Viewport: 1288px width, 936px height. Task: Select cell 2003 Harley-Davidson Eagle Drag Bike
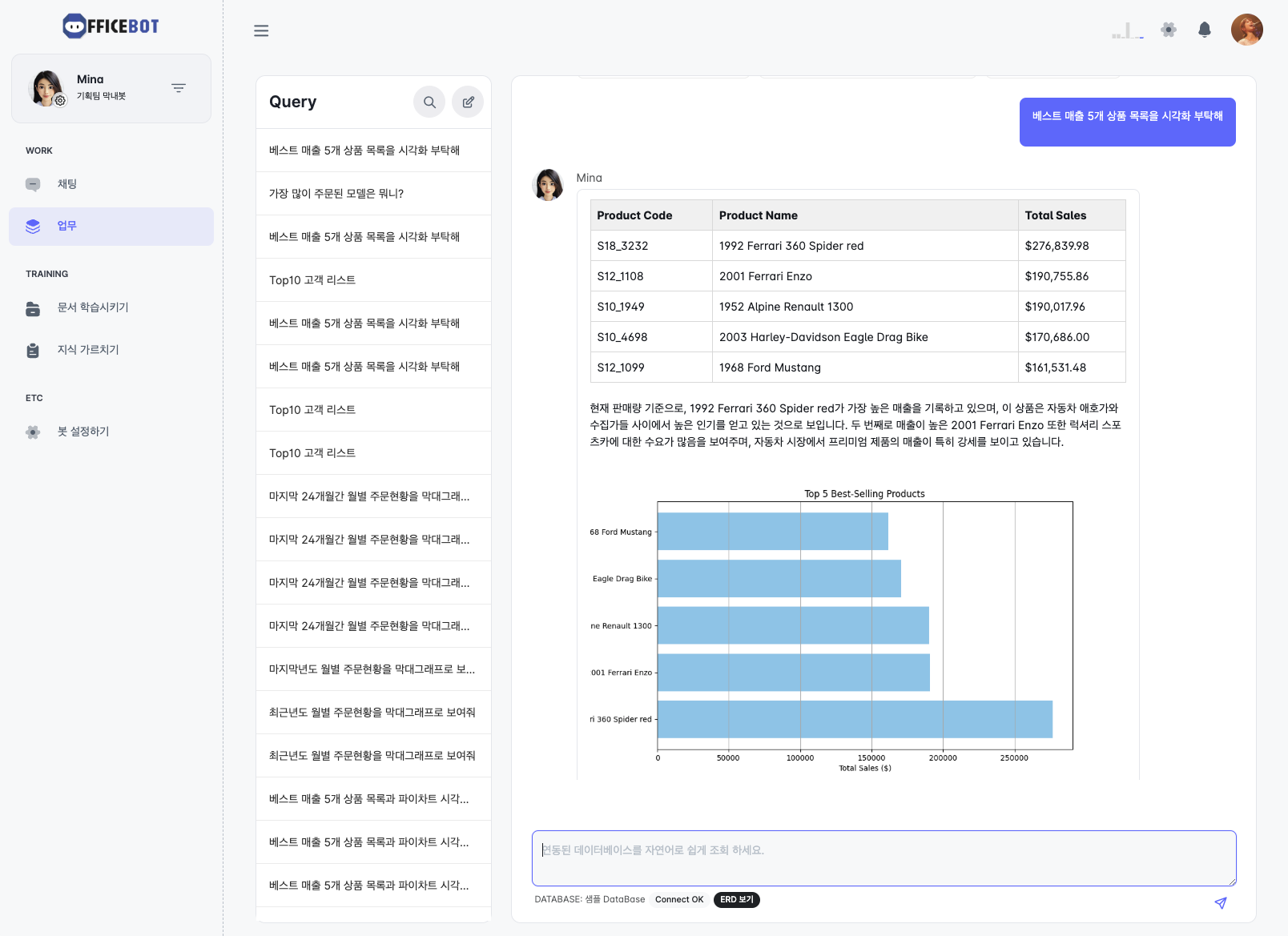865,337
